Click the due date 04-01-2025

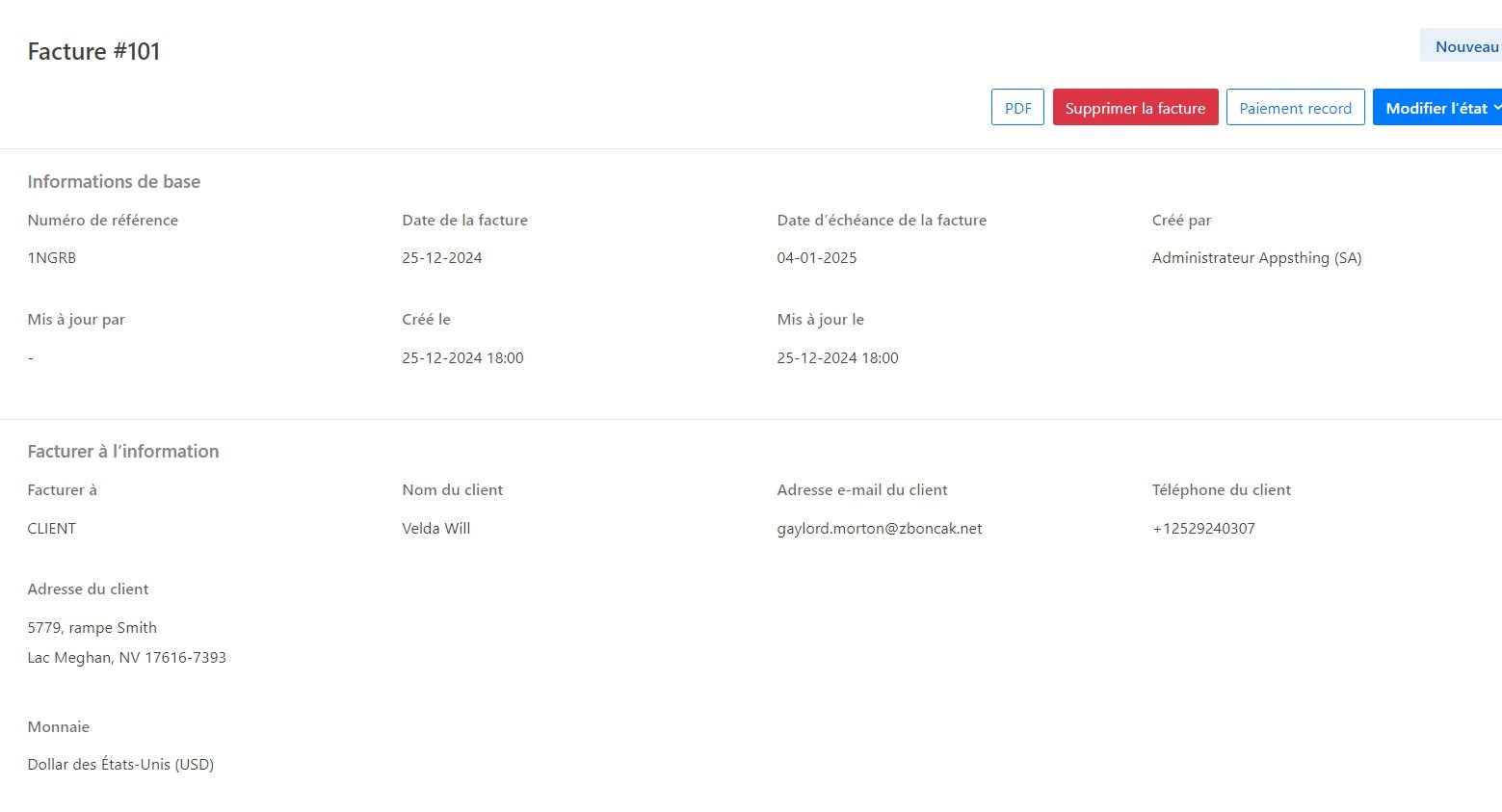click(817, 258)
